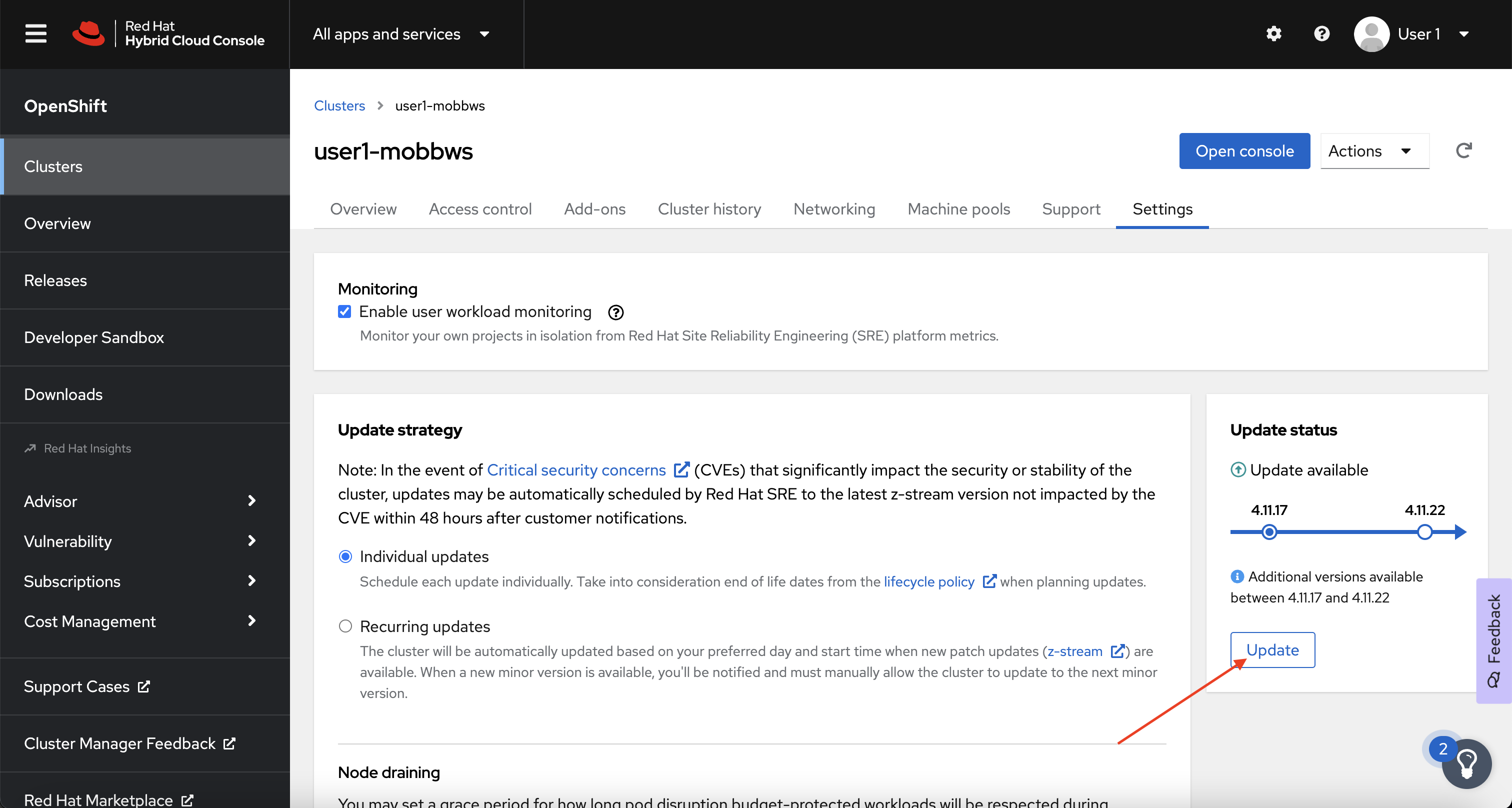
Task: Click the settings gear icon in top bar
Action: tap(1274, 34)
